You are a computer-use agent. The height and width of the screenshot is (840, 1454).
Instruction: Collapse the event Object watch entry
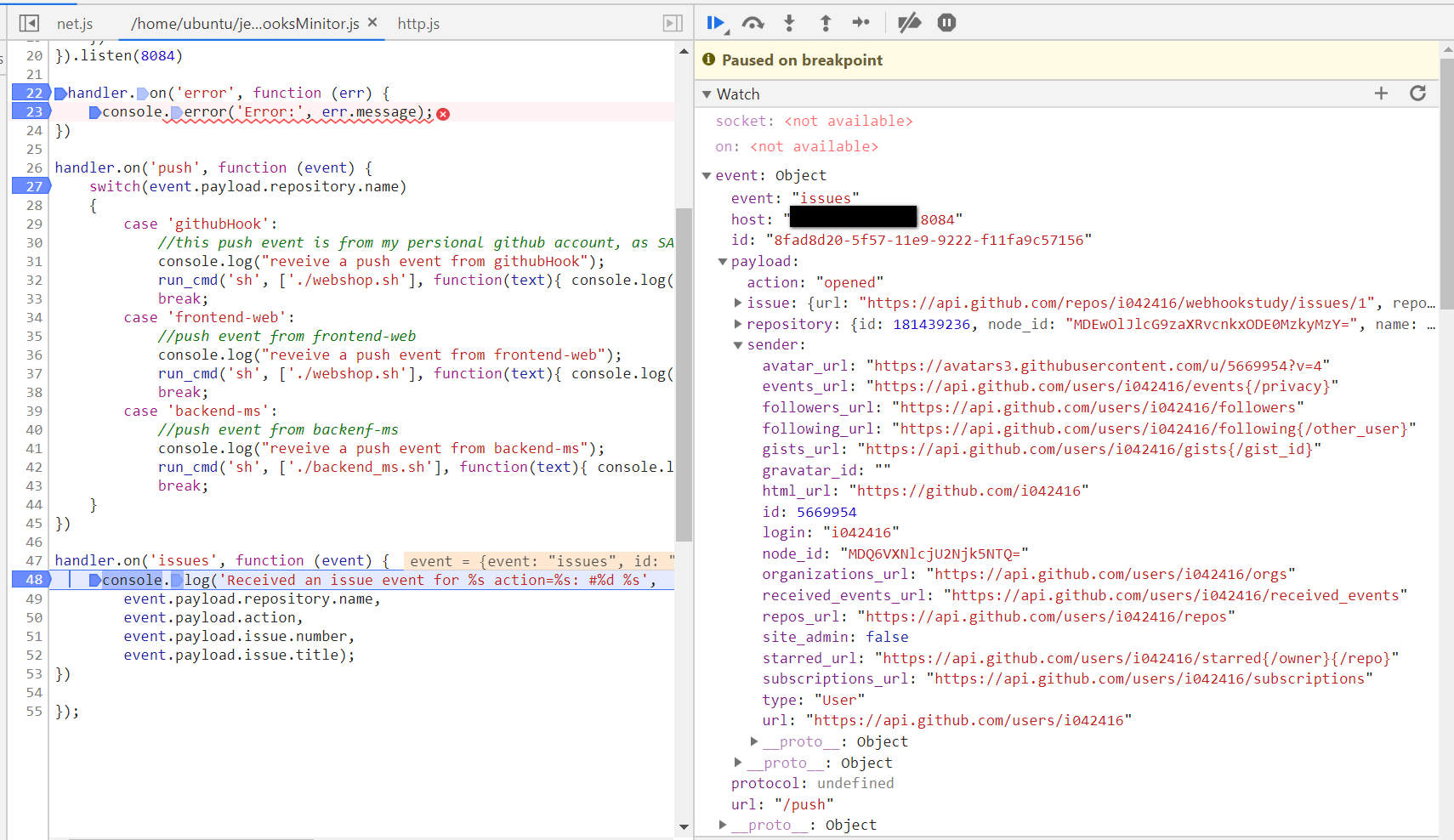(x=707, y=176)
